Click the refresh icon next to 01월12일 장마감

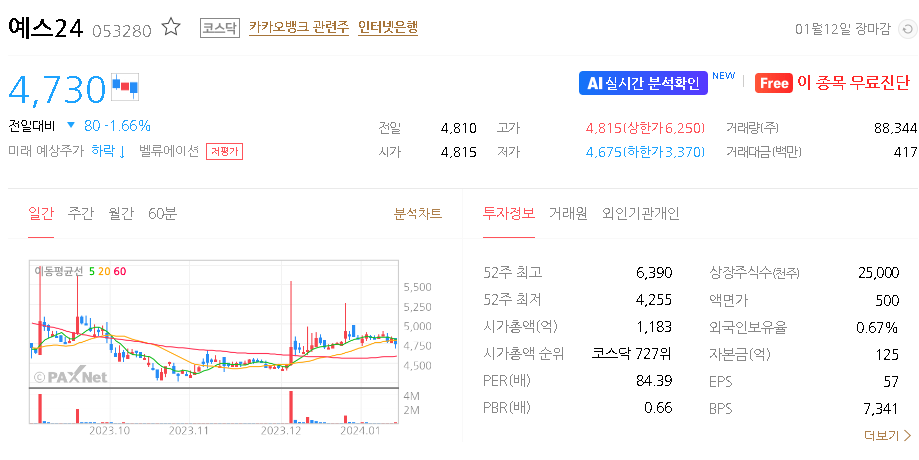point(907,29)
